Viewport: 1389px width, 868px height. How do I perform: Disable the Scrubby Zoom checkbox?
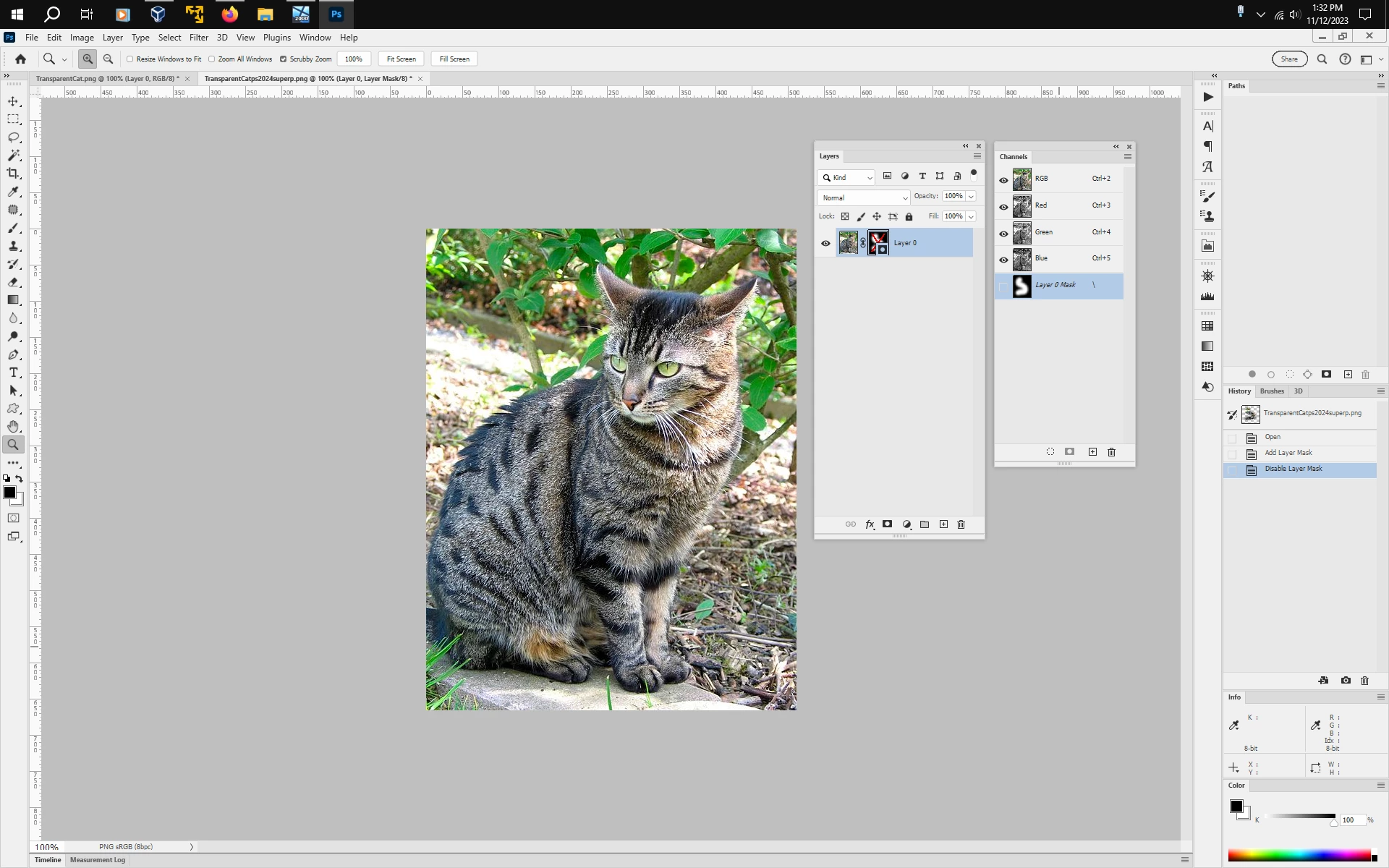(x=283, y=59)
